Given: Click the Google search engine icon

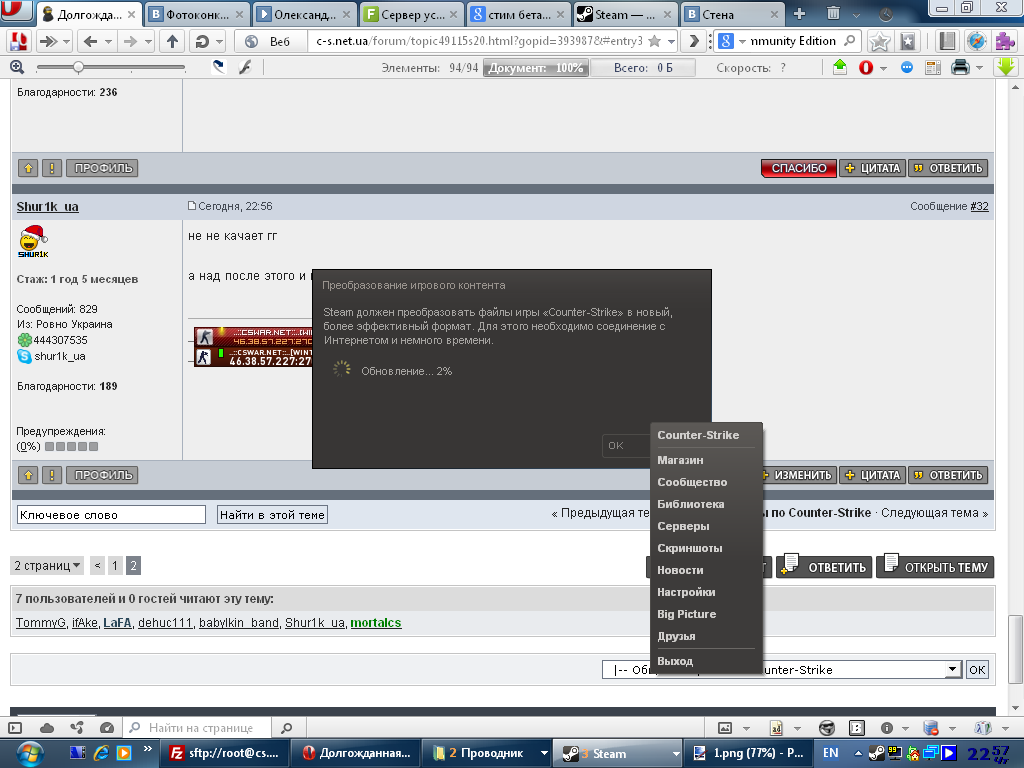Looking at the screenshot, I should [x=726, y=41].
